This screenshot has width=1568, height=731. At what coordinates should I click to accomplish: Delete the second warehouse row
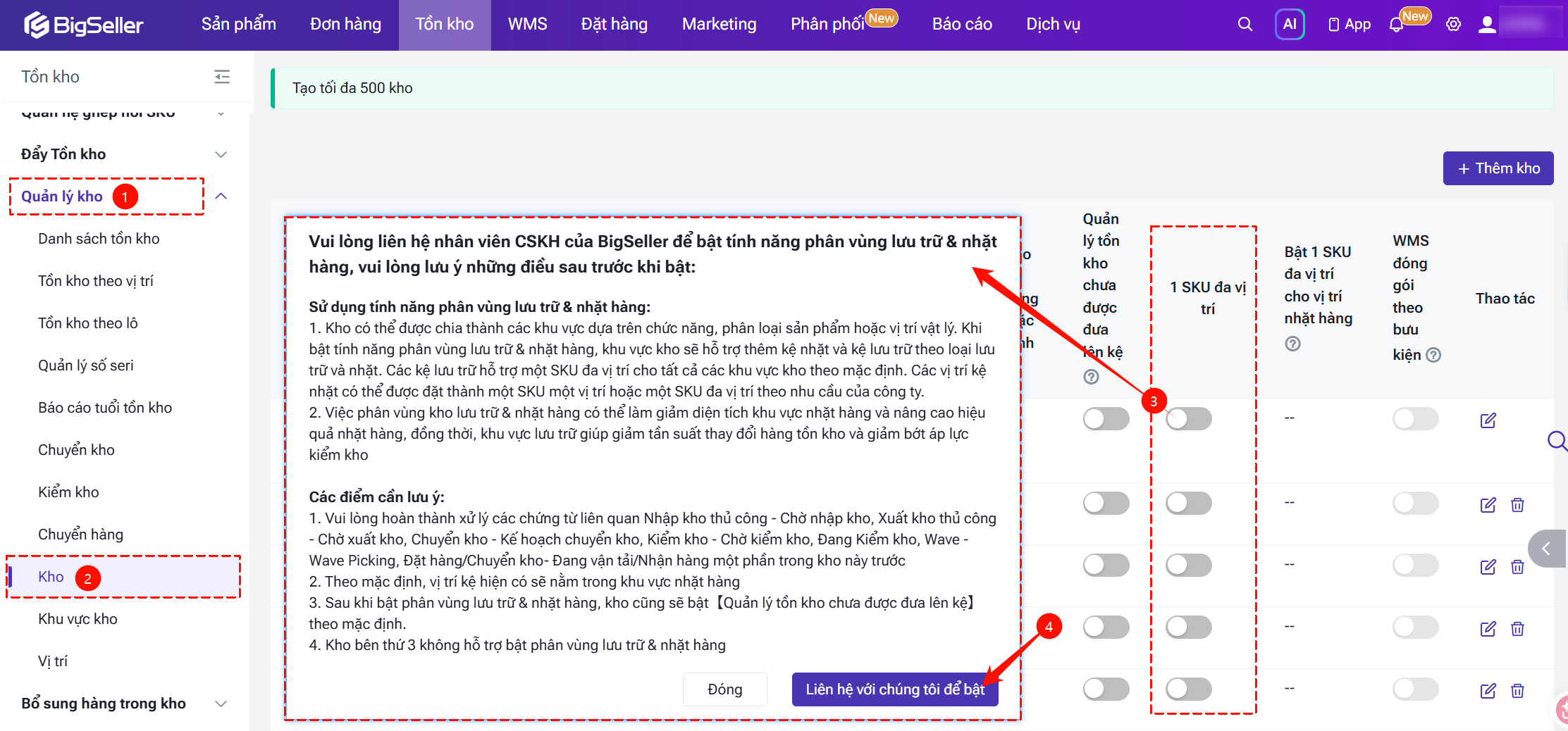pyautogui.click(x=1517, y=505)
